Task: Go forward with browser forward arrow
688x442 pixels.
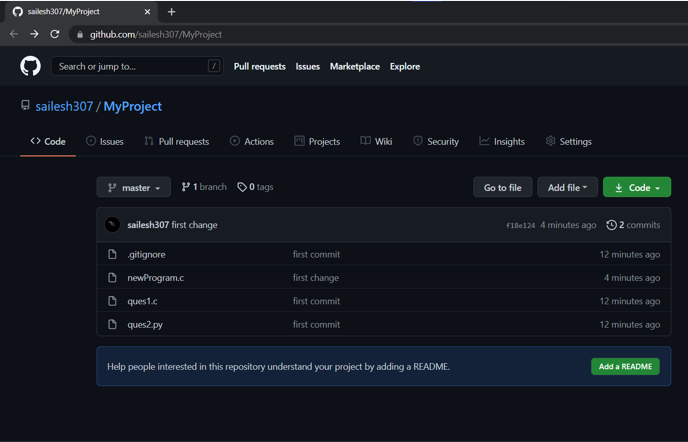Action: pyautogui.click(x=34, y=34)
